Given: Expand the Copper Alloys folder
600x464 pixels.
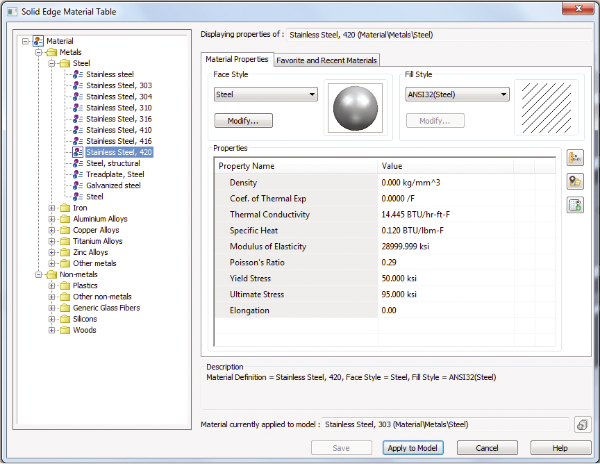Looking at the screenshot, I should tap(52, 230).
